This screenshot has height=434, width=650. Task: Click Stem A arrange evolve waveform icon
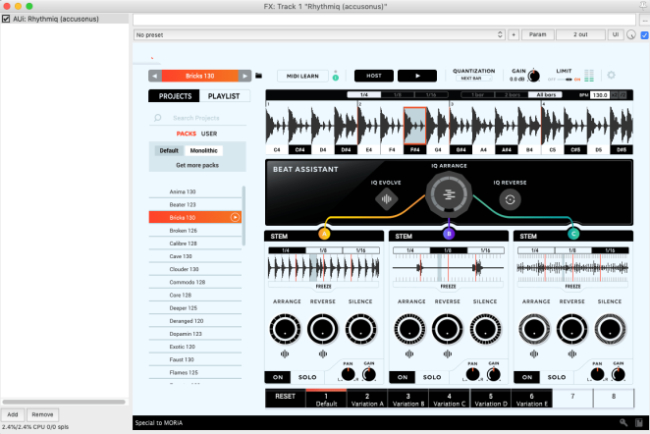285,354
